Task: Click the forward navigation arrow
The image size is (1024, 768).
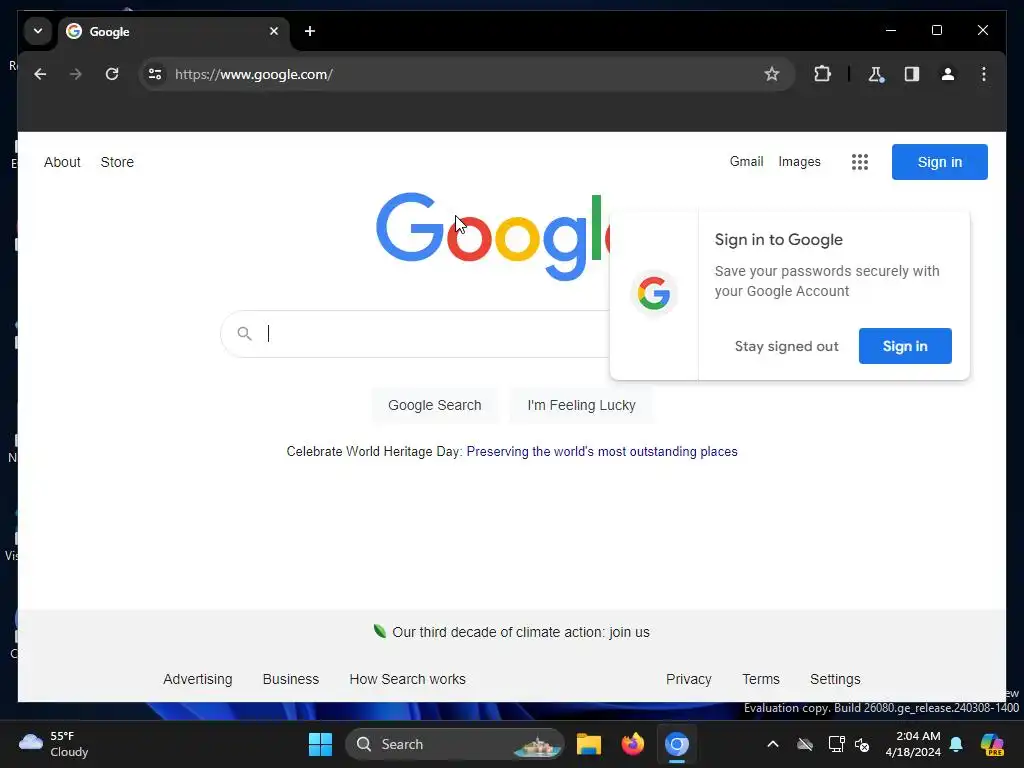Action: [x=76, y=74]
